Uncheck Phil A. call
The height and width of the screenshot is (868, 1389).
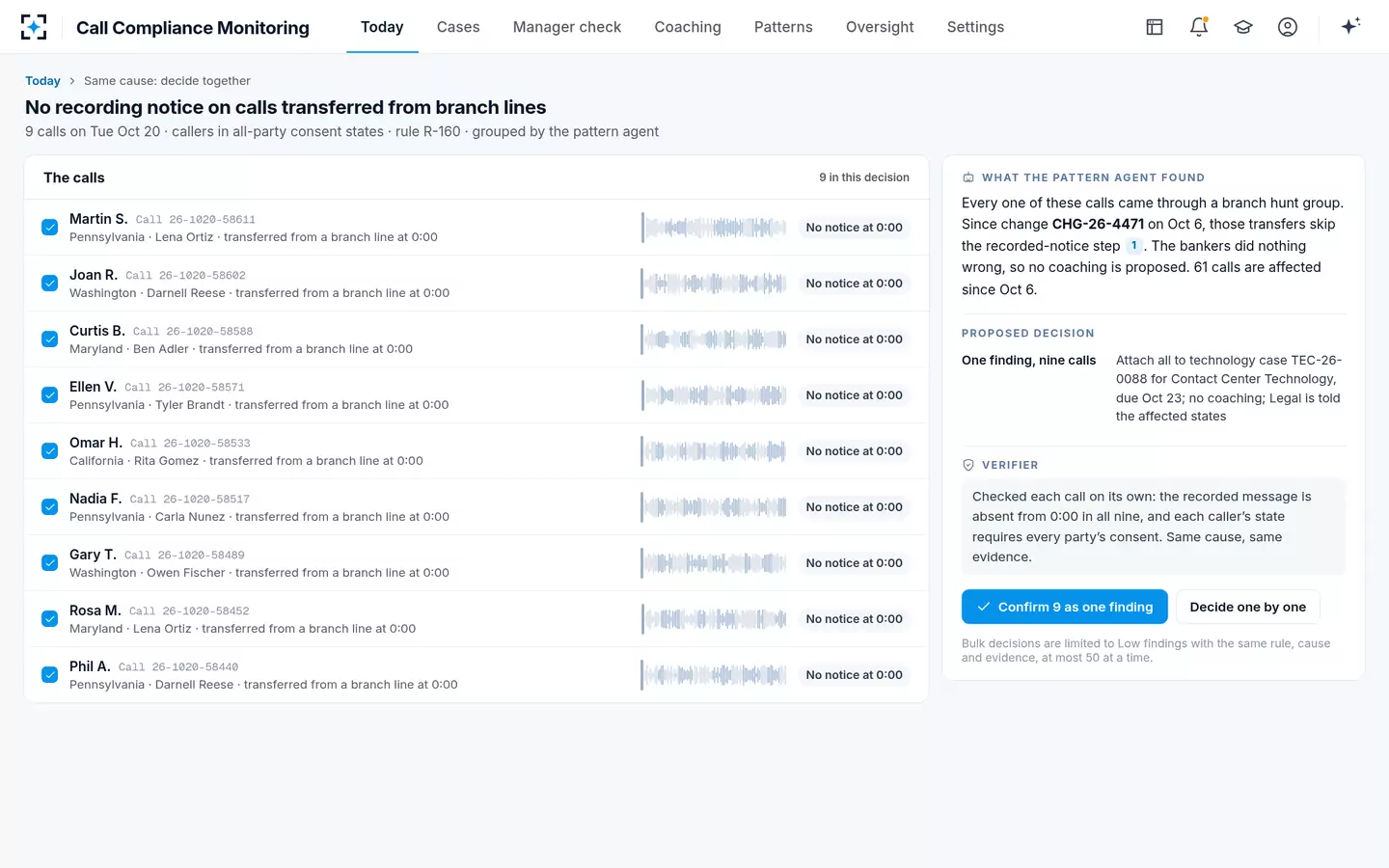tap(49, 675)
